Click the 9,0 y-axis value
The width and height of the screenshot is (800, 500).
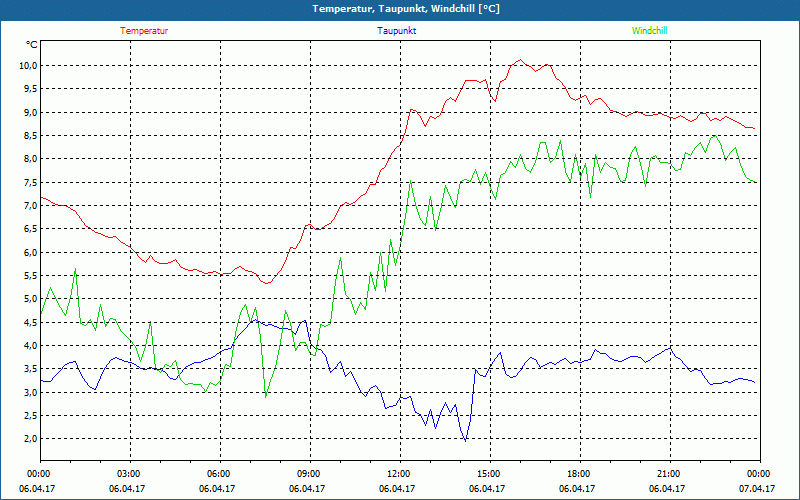[30, 112]
